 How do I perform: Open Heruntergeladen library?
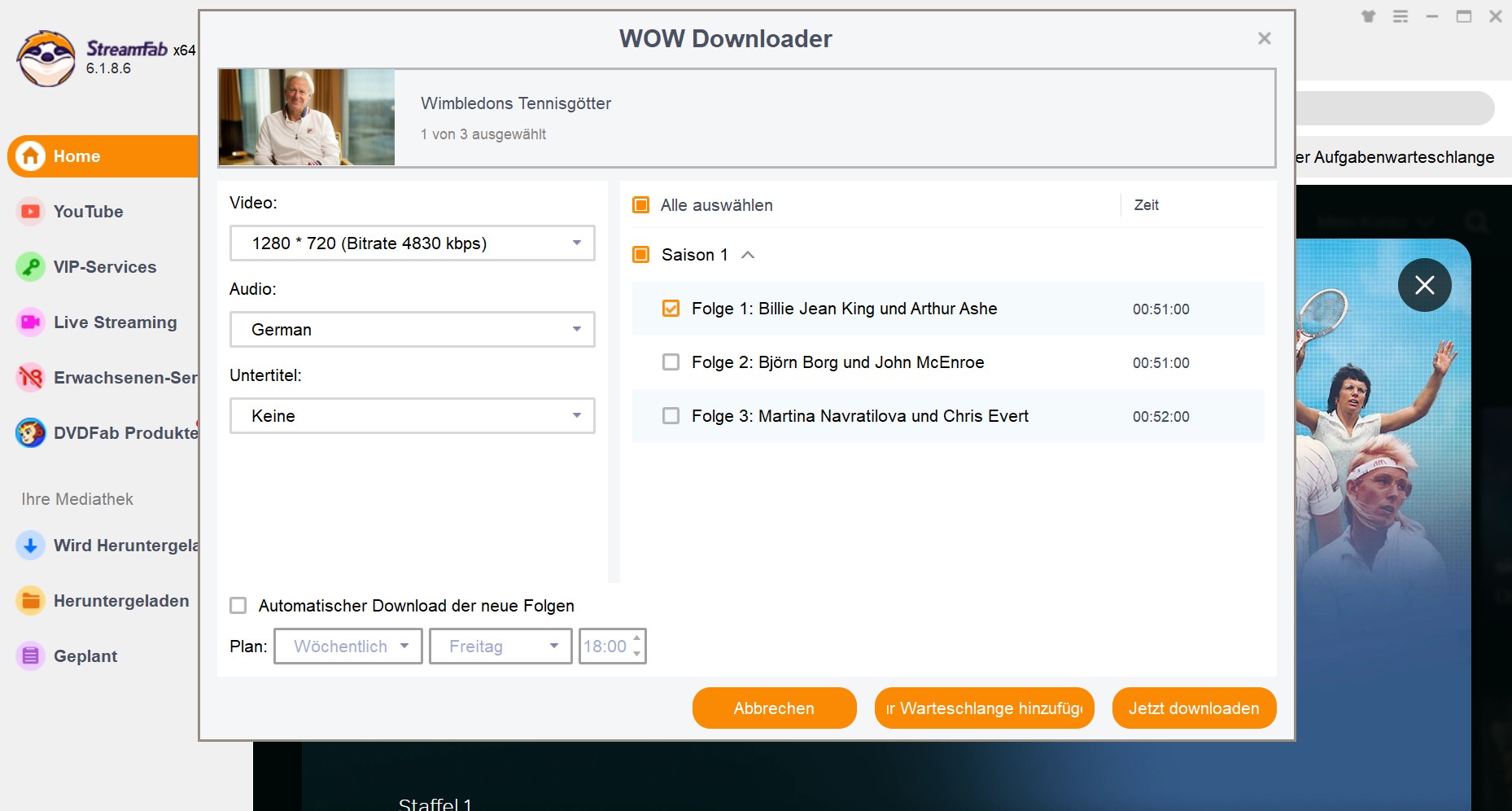pyautogui.click(x=121, y=601)
